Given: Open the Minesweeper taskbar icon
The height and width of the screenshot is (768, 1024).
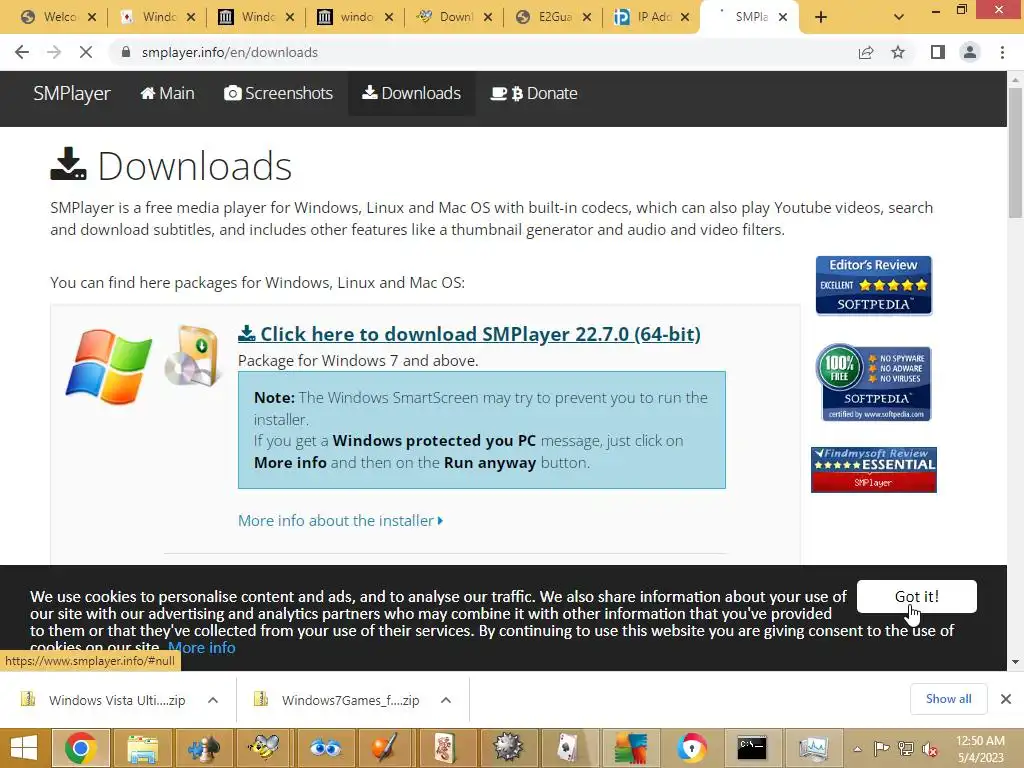Looking at the screenshot, I should click(x=507, y=748).
